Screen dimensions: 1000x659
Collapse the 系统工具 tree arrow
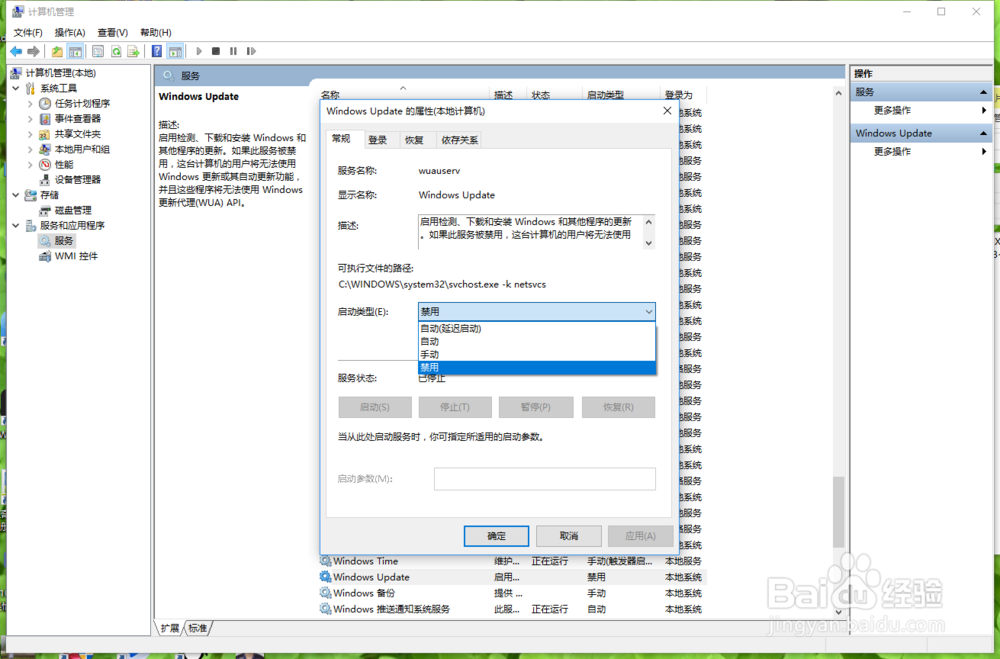tap(16, 88)
